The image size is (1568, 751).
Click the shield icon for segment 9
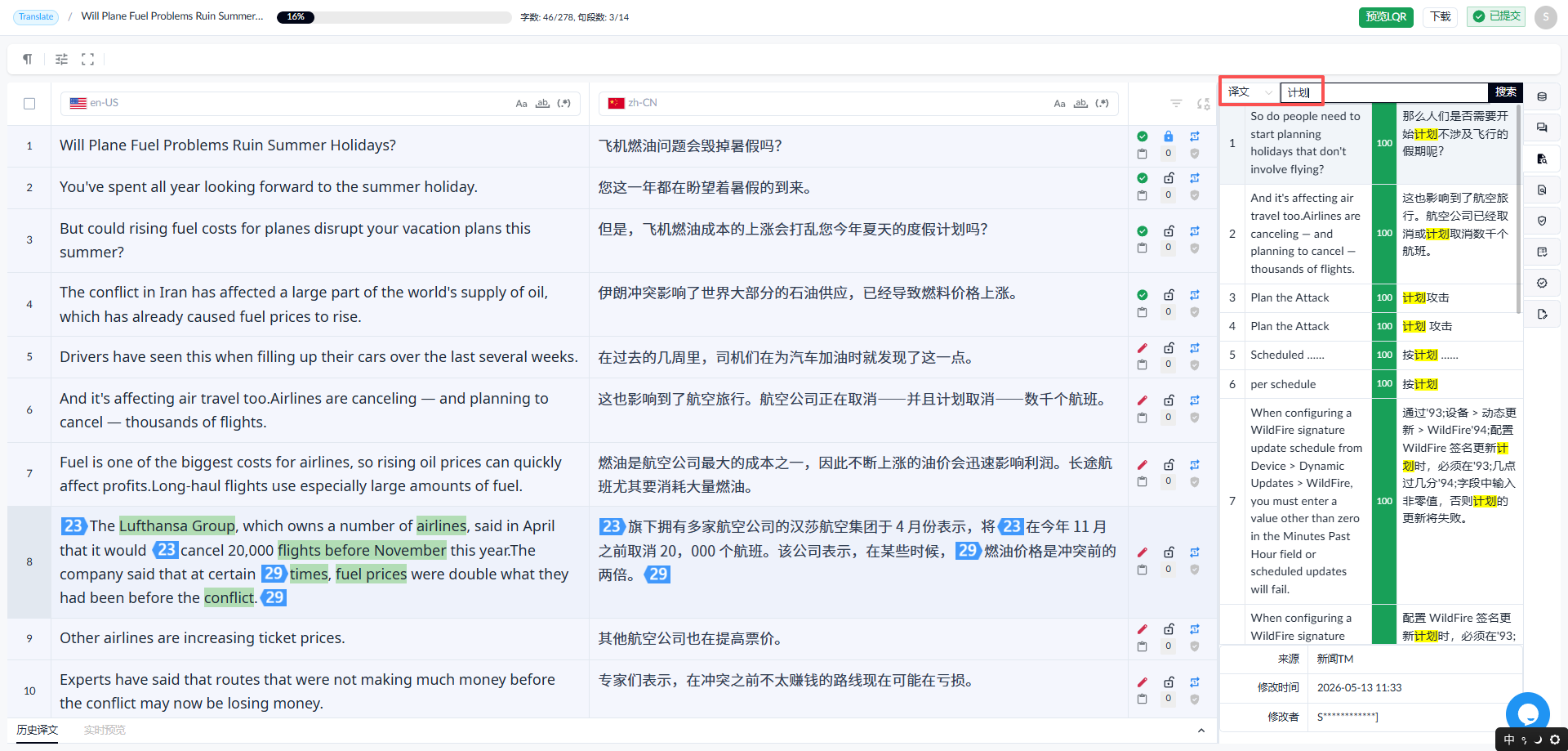(x=1195, y=646)
